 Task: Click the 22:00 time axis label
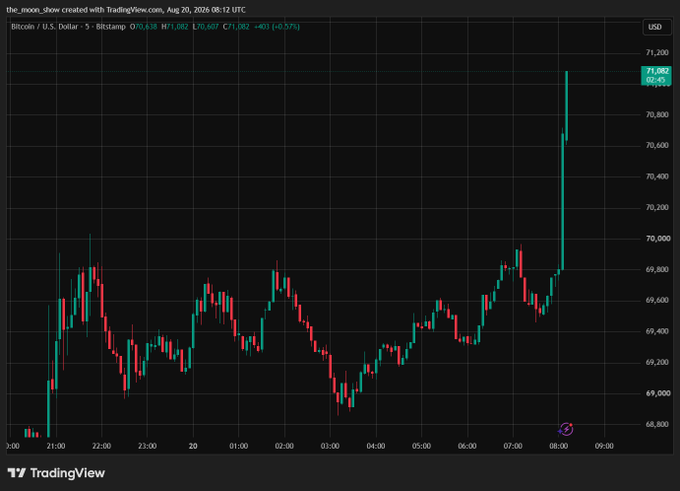point(101,446)
